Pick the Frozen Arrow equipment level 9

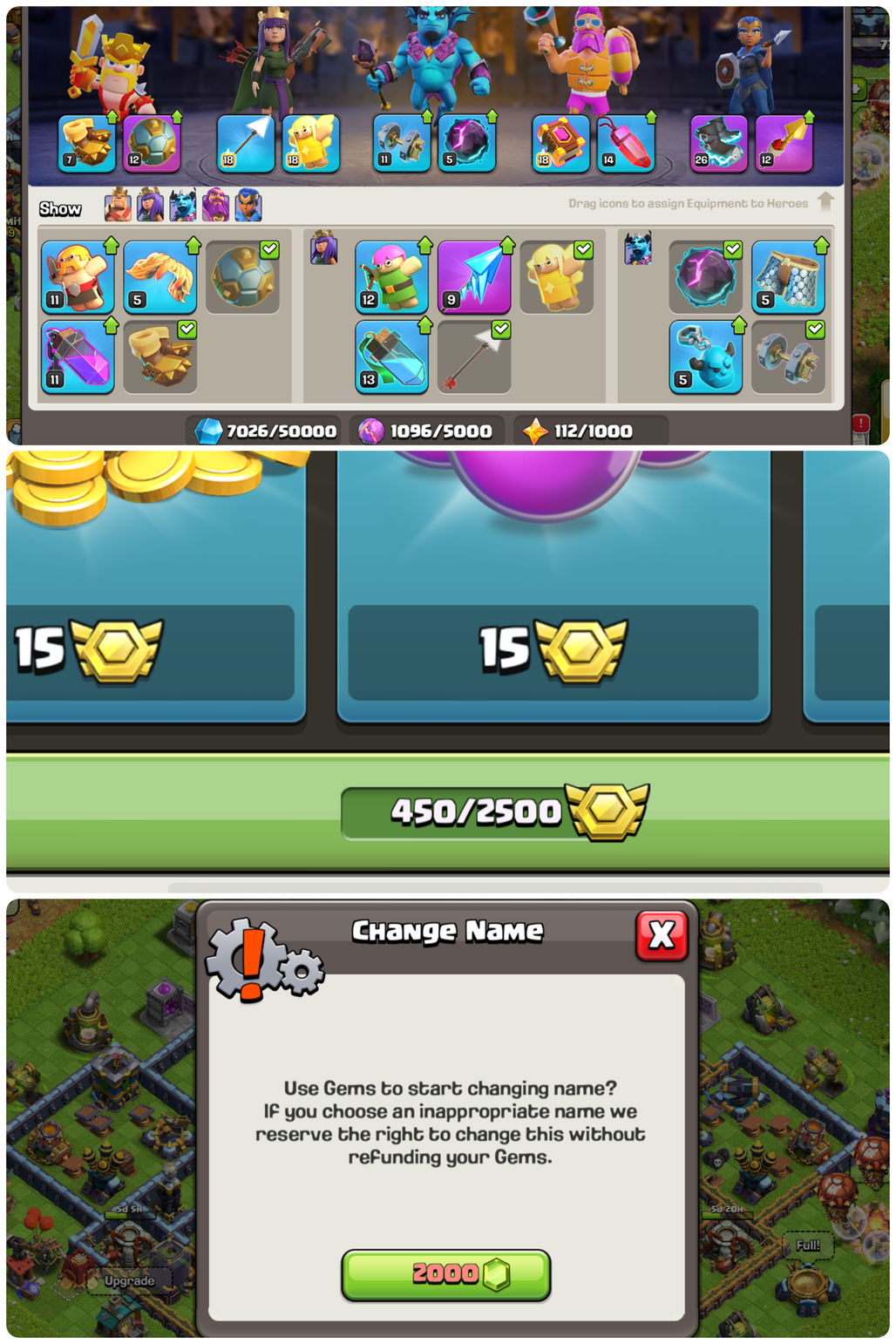[474, 277]
